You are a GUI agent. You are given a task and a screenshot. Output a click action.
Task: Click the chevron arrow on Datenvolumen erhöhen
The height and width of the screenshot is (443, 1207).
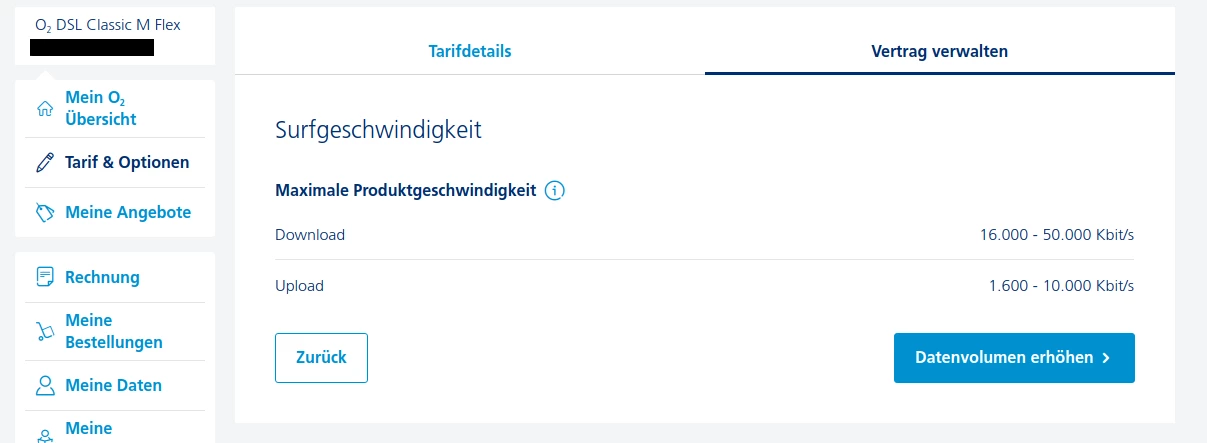[1105, 358]
